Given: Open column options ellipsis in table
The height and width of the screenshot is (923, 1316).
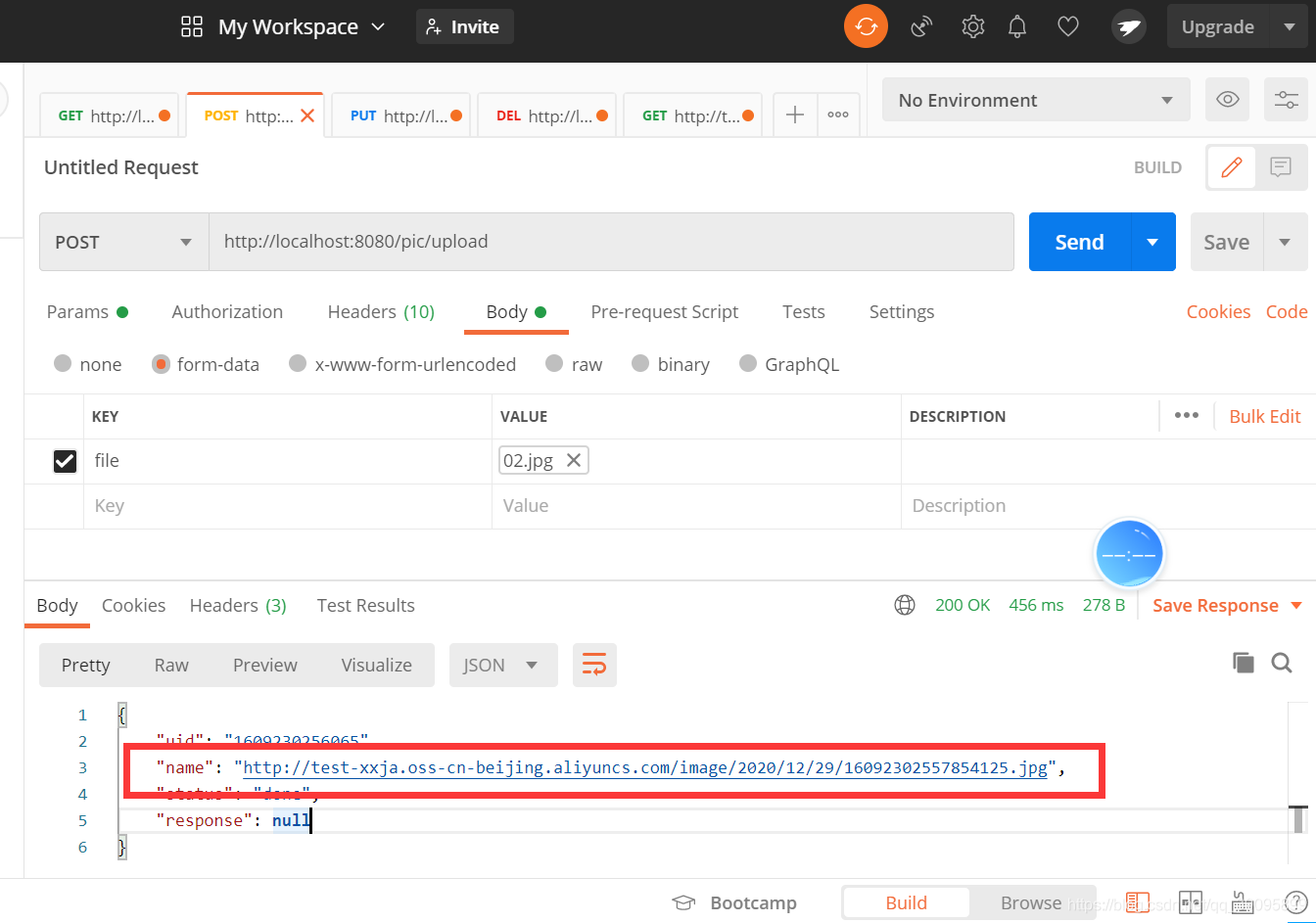Looking at the screenshot, I should pyautogui.click(x=1186, y=415).
